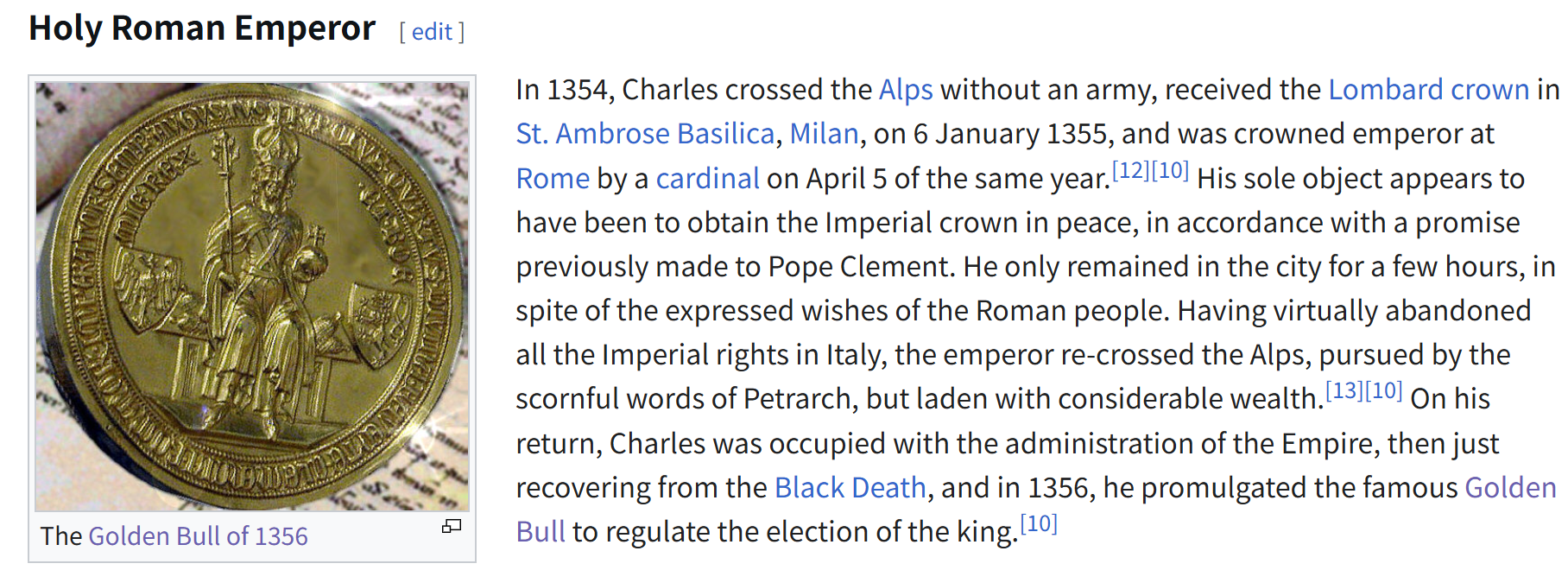
Task: Open the Alps link
Action: (x=906, y=90)
